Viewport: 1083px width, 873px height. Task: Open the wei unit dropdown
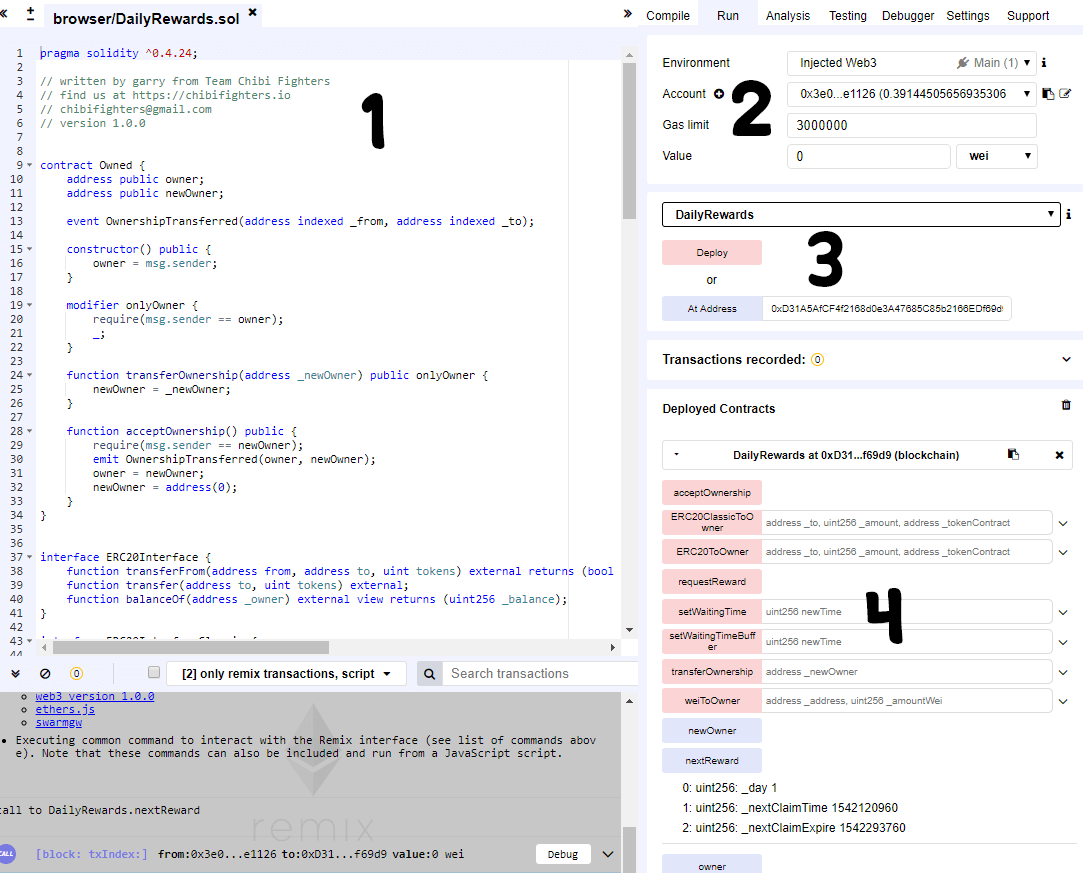tap(997, 156)
